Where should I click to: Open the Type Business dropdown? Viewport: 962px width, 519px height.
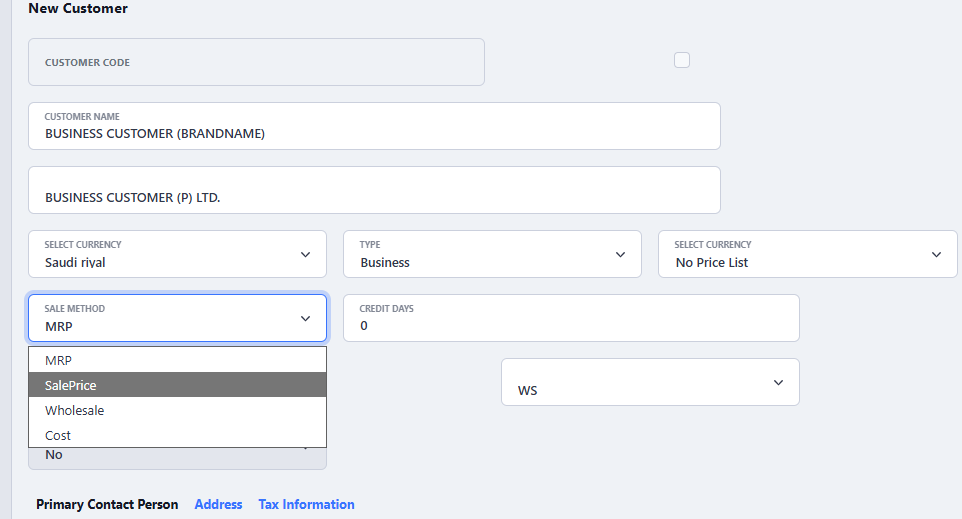click(480, 255)
